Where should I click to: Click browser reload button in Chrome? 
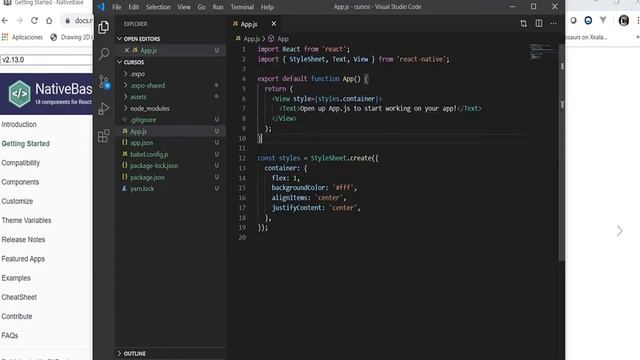(x=34, y=20)
